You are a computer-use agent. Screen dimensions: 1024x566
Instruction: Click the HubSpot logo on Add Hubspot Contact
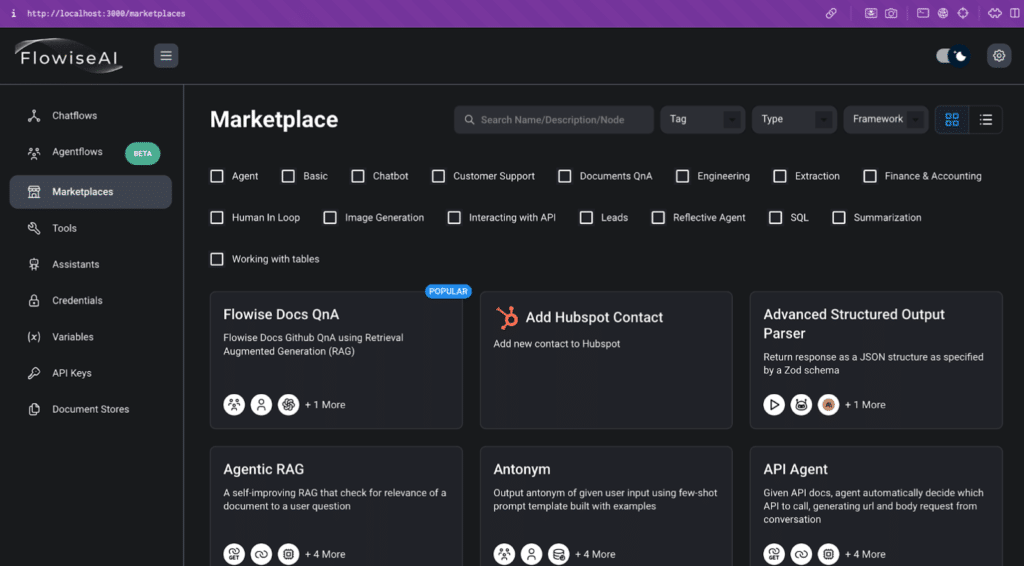[x=507, y=317]
